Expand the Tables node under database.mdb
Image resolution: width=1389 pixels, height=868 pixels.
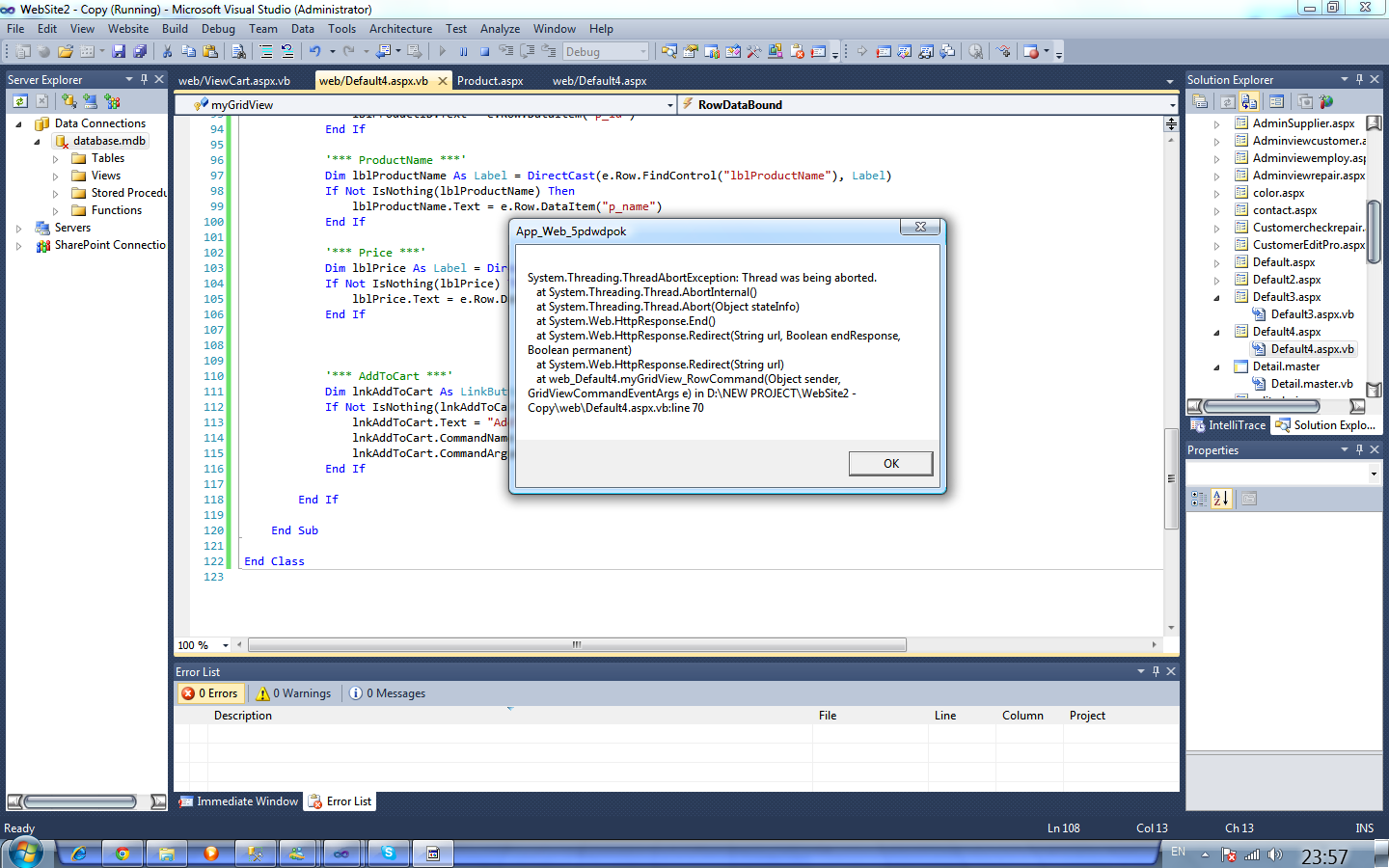click(55, 159)
